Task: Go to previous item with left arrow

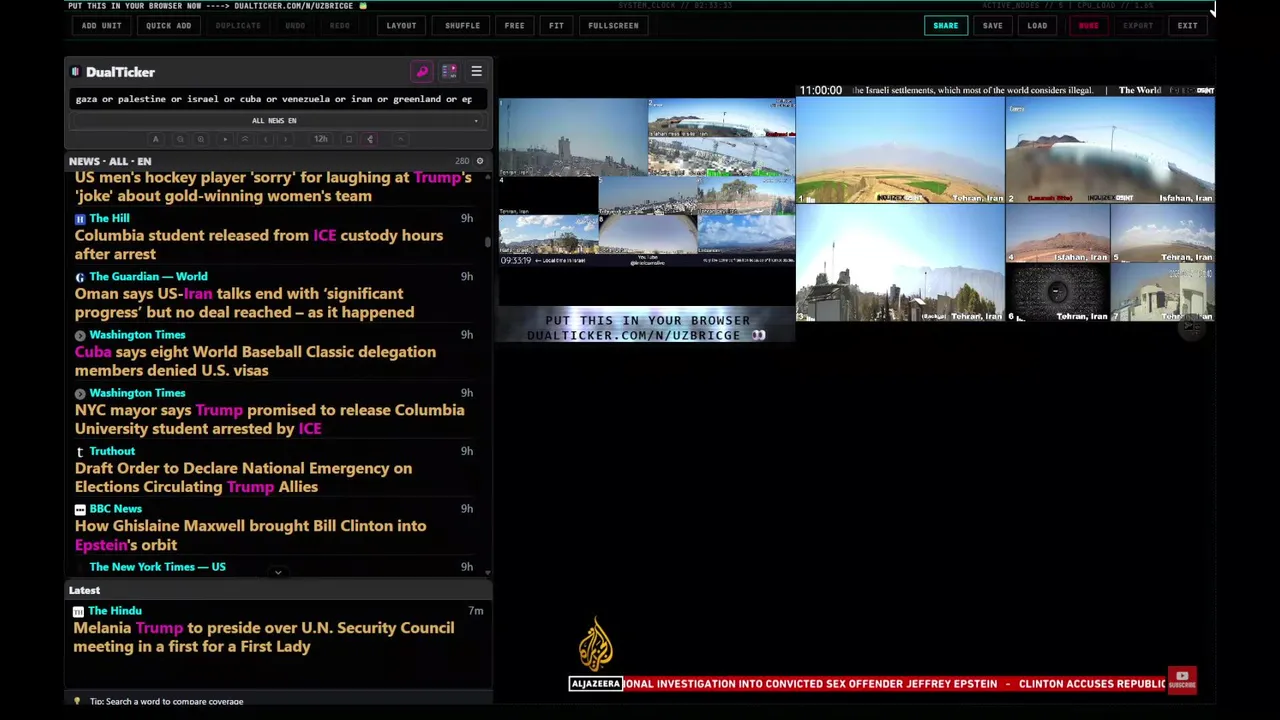Action: pyautogui.click(x=265, y=139)
